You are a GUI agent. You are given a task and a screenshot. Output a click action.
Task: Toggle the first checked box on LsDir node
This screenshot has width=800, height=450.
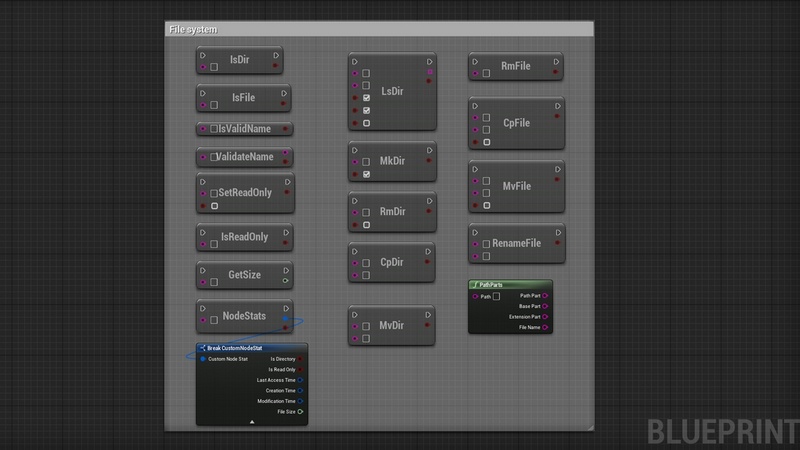click(367, 98)
